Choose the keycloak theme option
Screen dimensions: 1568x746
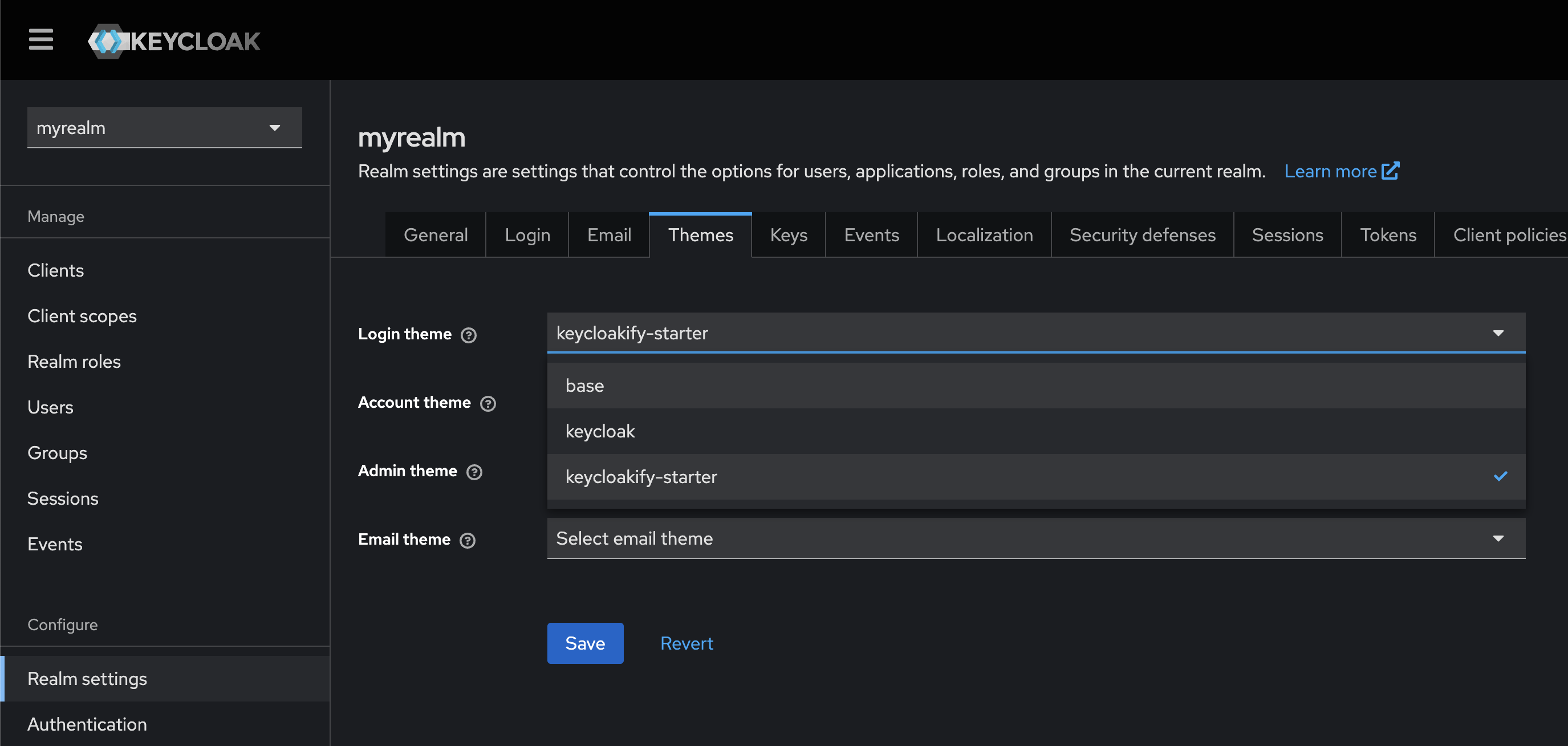coord(1035,431)
